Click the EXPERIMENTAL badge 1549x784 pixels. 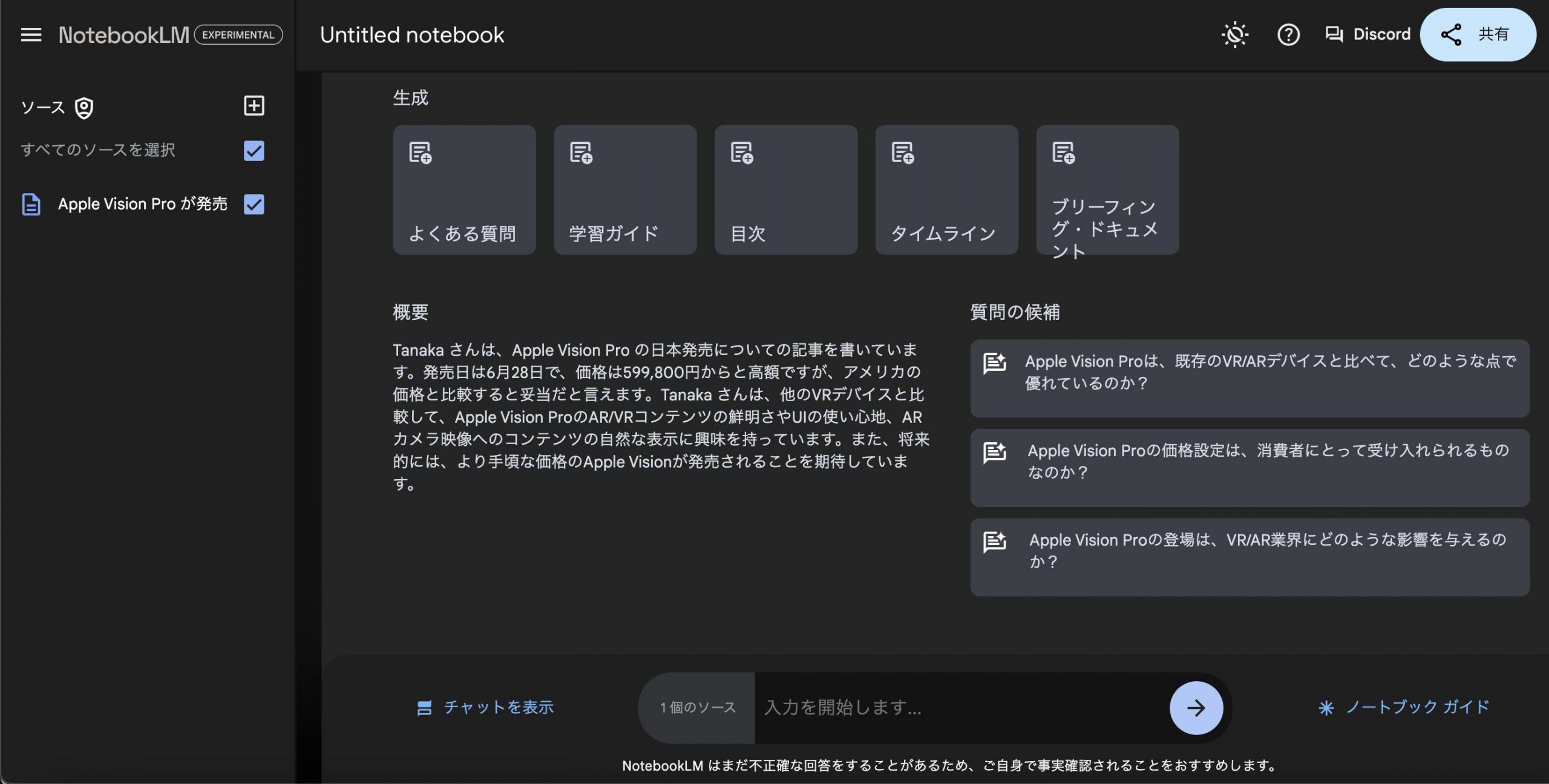coord(238,34)
